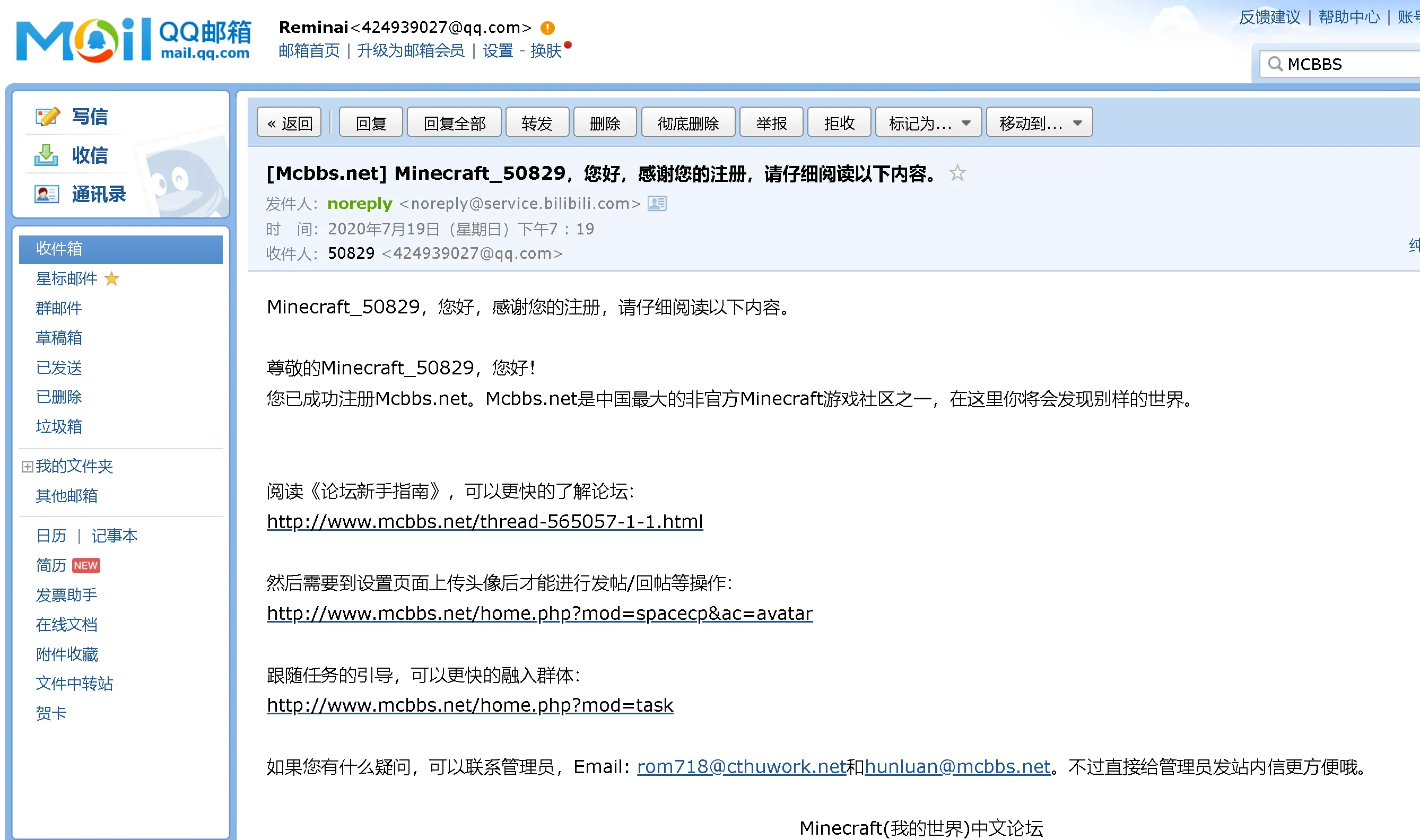The height and width of the screenshot is (840, 1420).
Task: Open the sender contact card icon
Action: 657,203
